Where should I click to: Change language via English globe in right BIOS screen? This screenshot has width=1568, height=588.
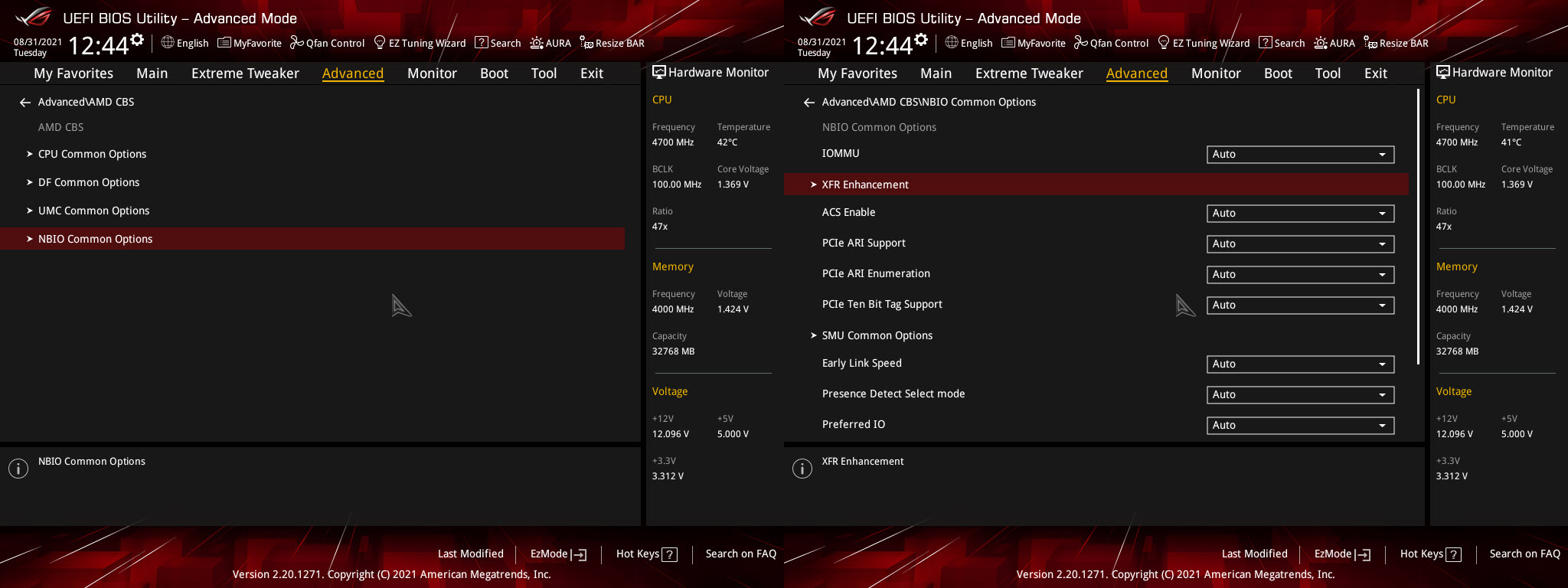[969, 43]
